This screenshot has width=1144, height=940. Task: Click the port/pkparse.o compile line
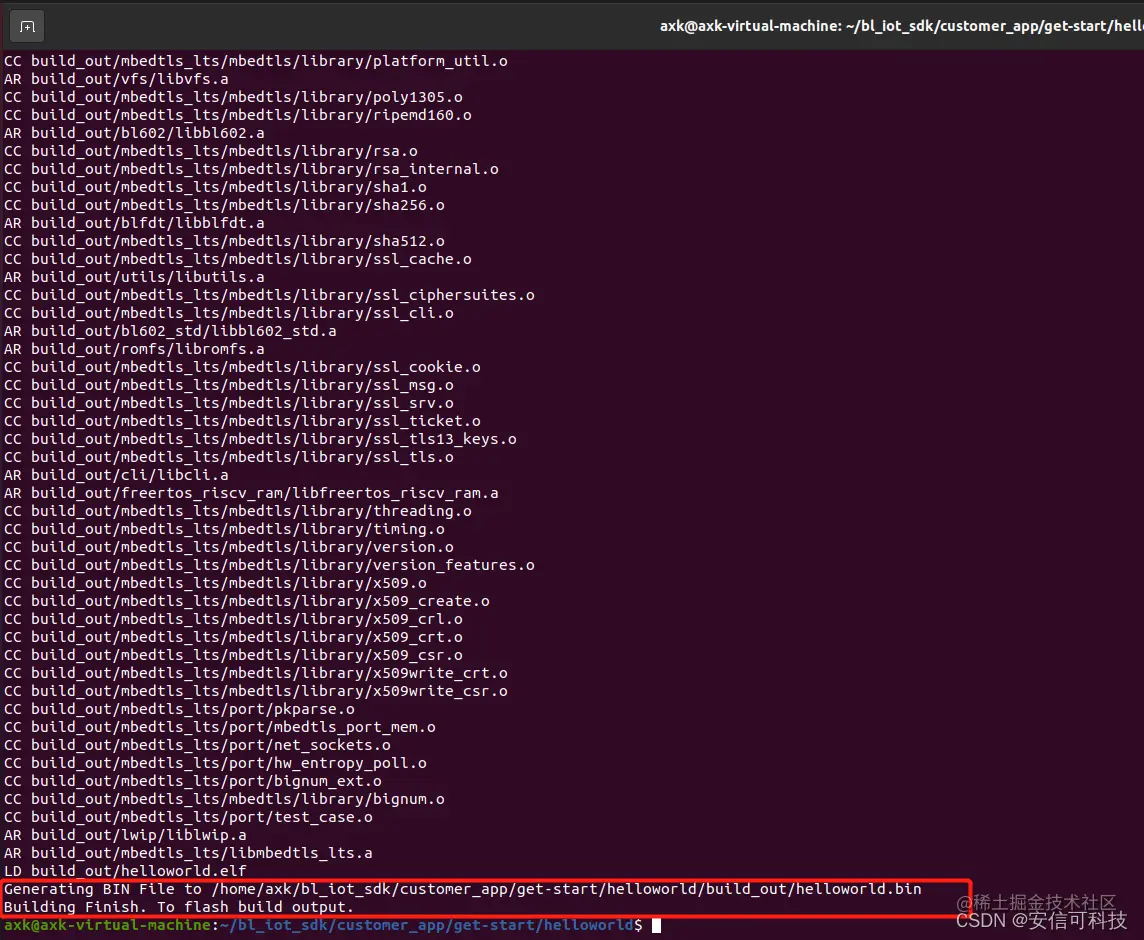pyautogui.click(x=179, y=709)
